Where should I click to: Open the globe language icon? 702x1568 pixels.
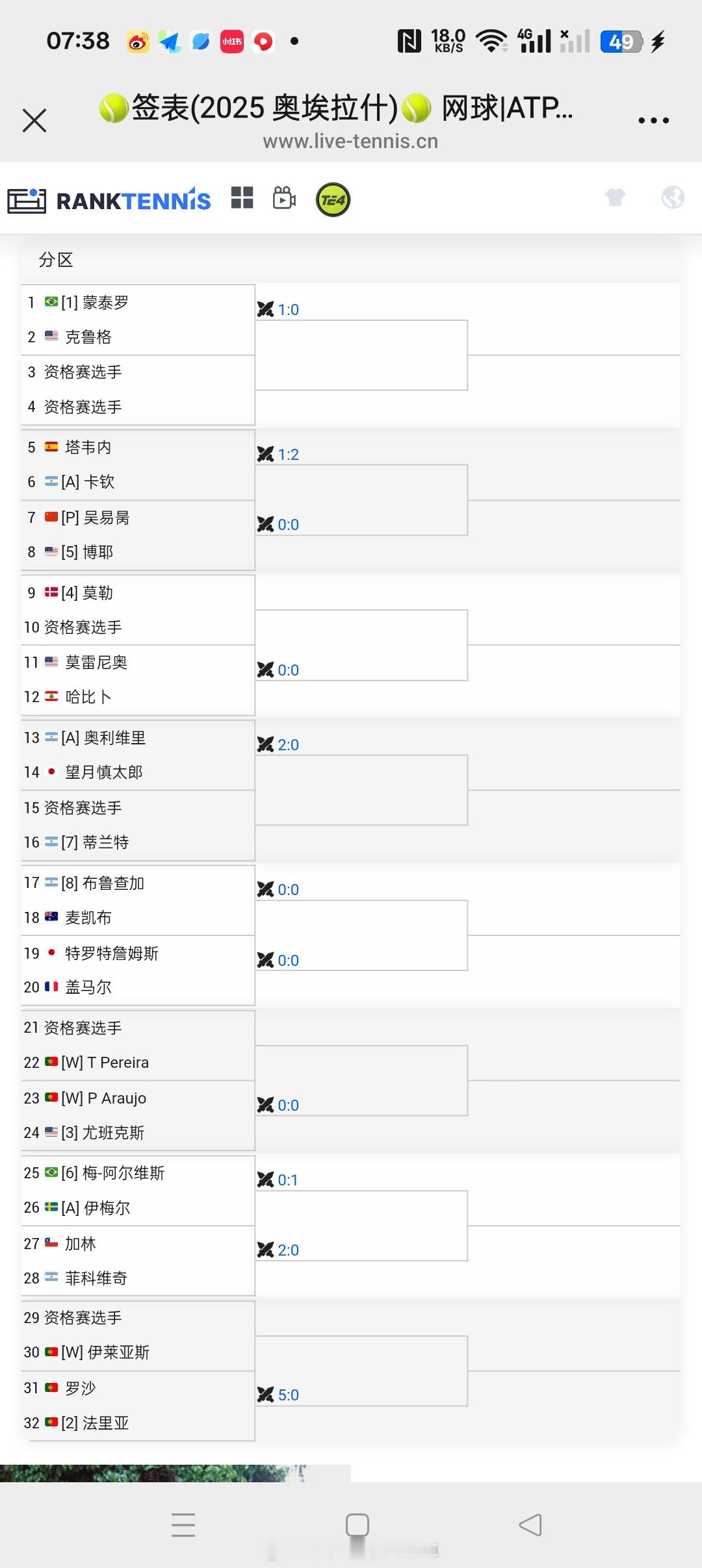coord(673,197)
